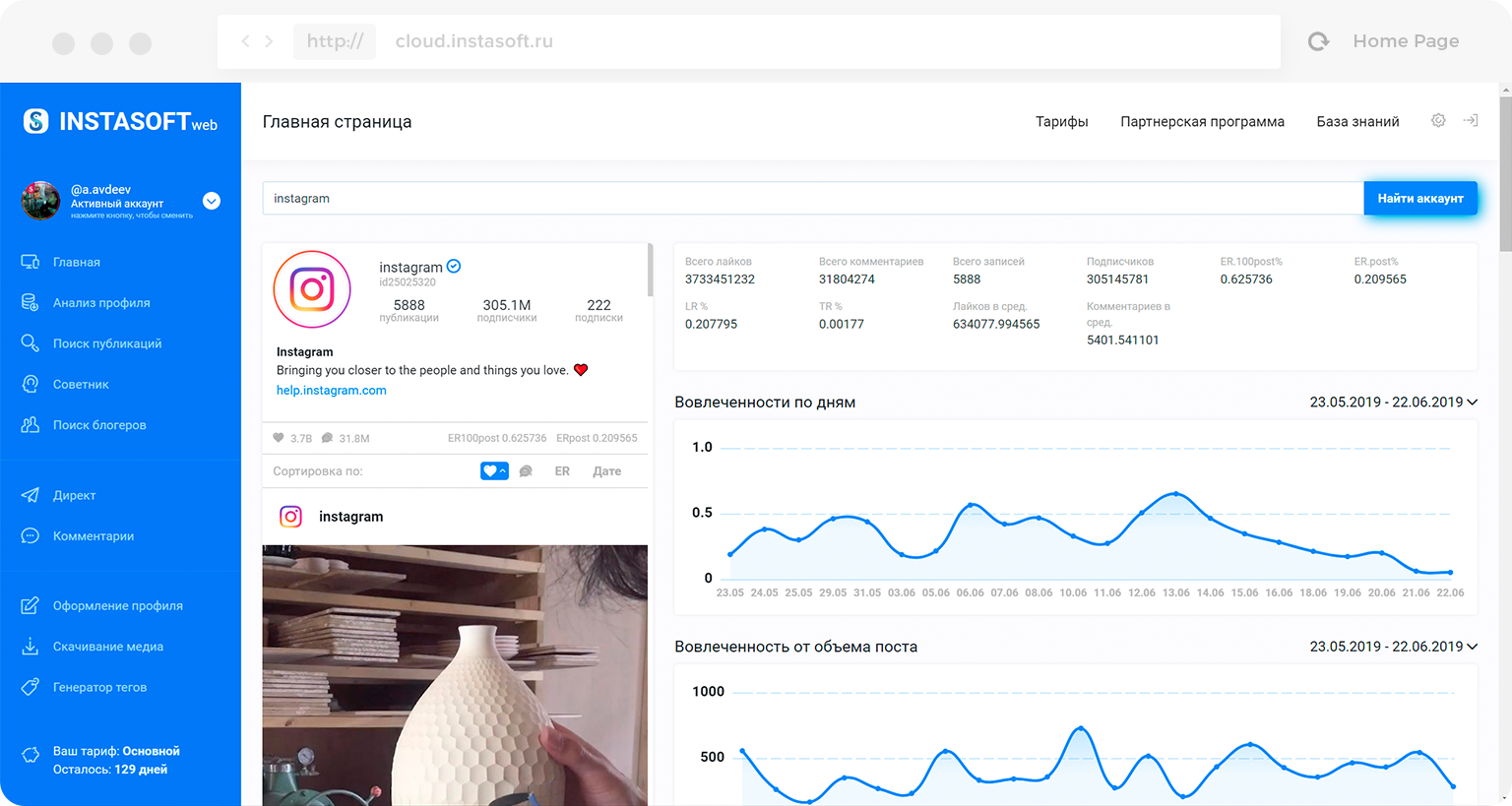Click the small Instagram icon on post
This screenshot has height=806, width=1512.
[x=290, y=516]
